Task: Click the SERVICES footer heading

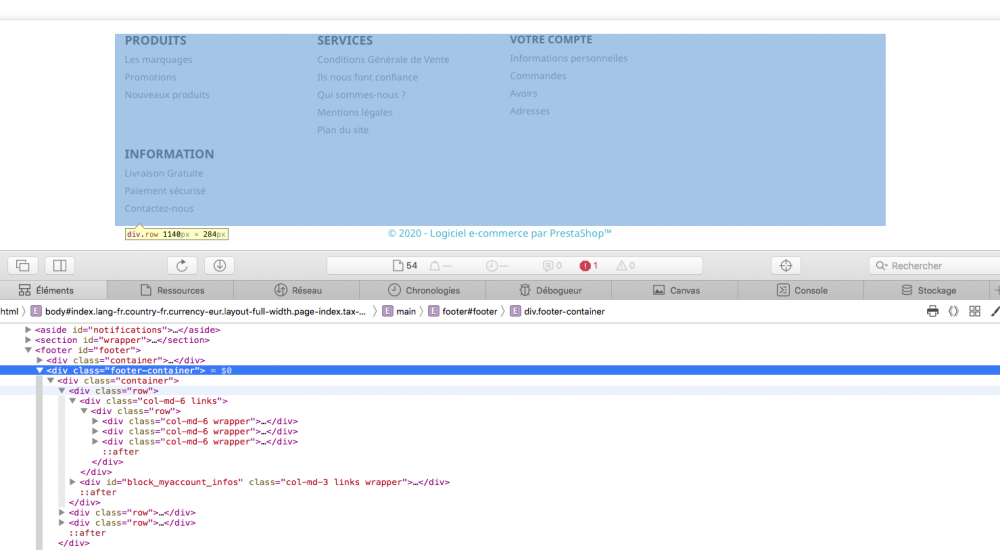Action: point(345,40)
